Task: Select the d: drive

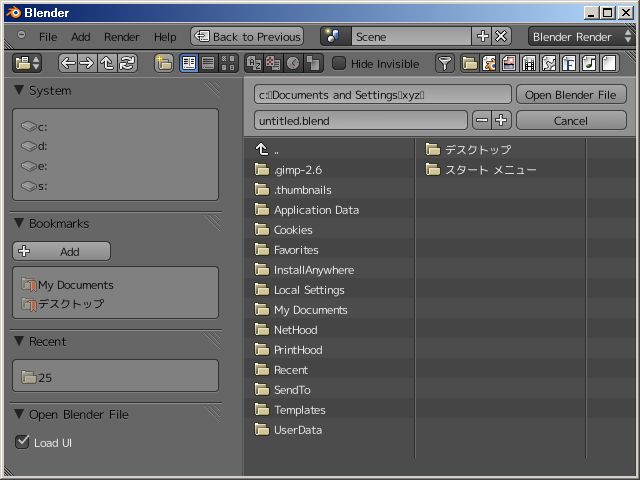Action: tap(34, 146)
